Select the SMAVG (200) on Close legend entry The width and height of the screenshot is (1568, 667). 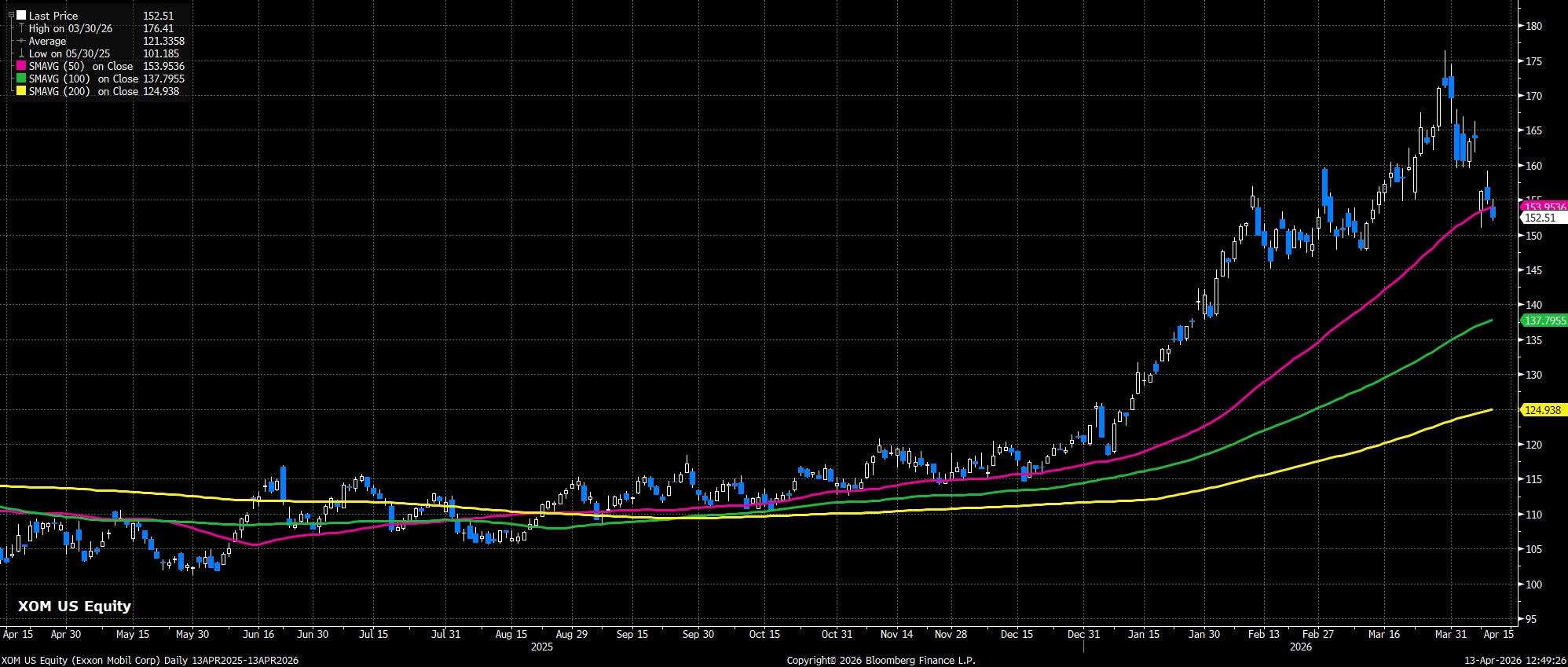pyautogui.click(x=83, y=91)
